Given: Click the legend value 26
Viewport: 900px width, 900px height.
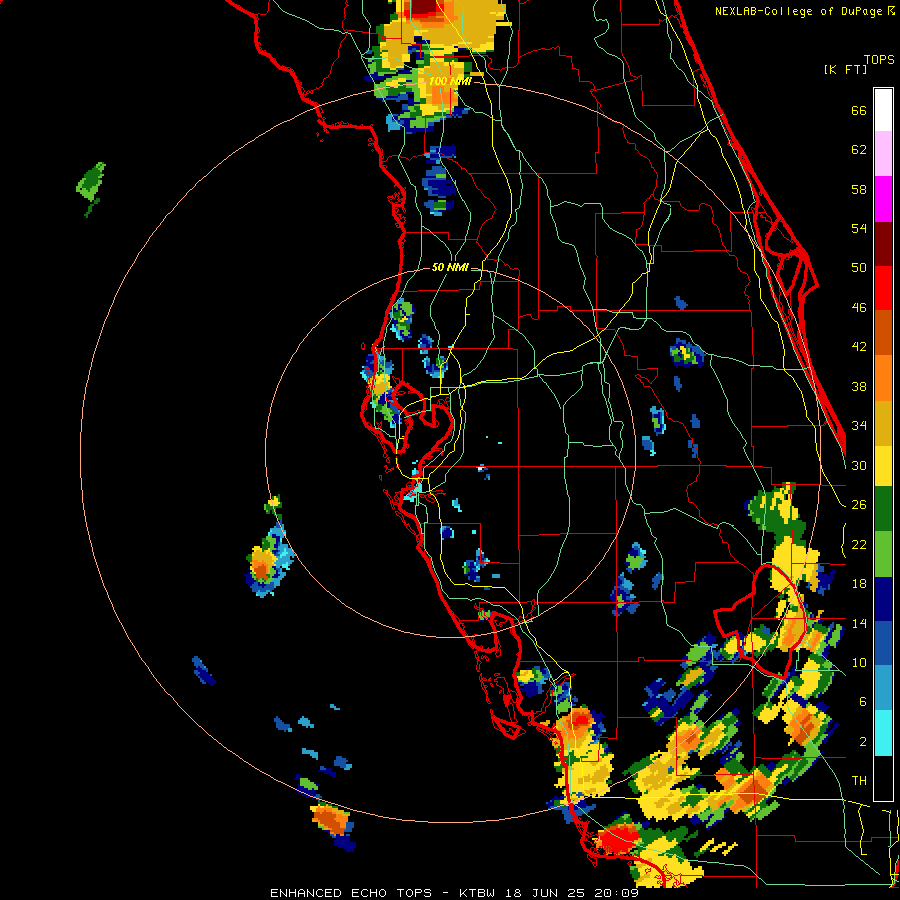Looking at the screenshot, I should point(859,505).
